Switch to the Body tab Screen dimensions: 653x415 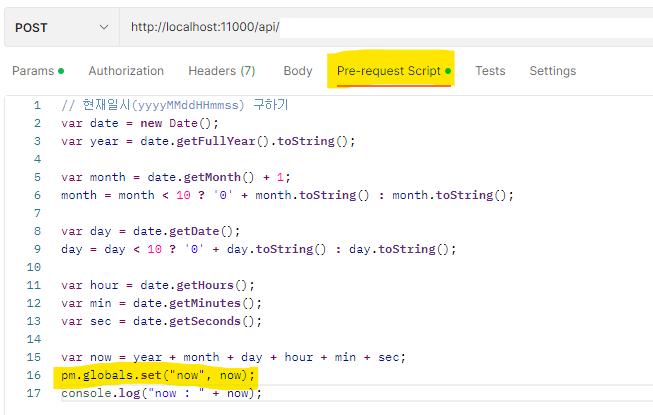click(x=298, y=71)
